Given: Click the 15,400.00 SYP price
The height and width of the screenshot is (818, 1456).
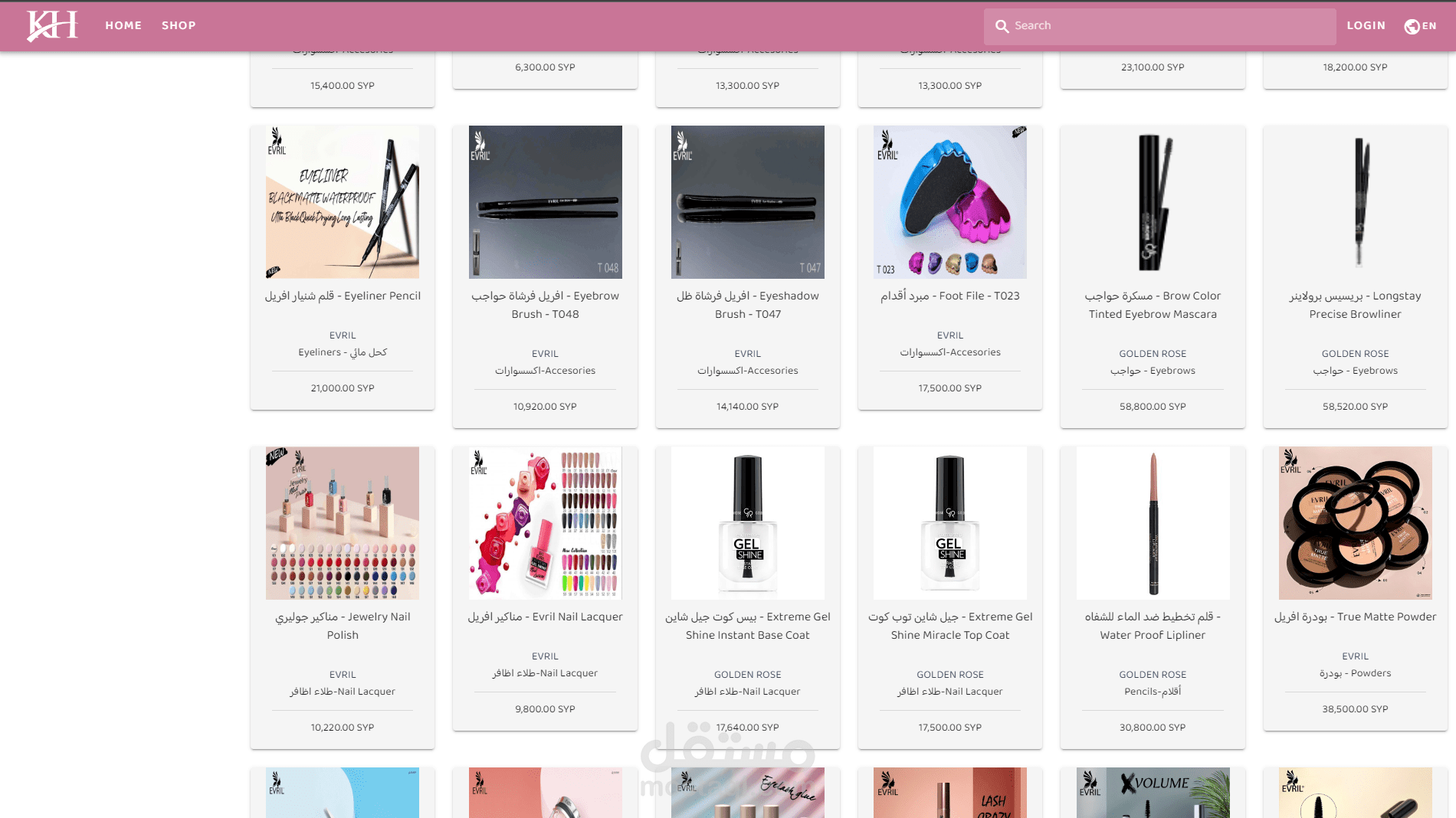Looking at the screenshot, I should tap(343, 86).
